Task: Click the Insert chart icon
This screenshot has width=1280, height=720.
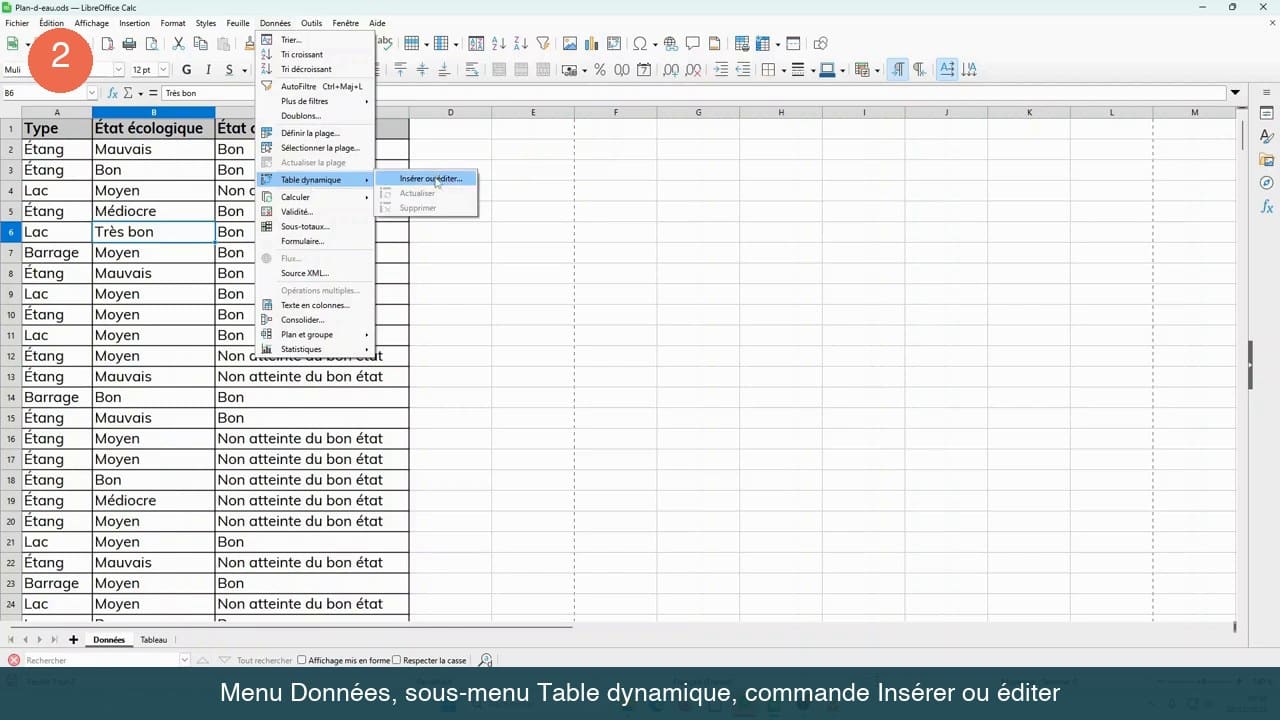Action: pyautogui.click(x=592, y=44)
